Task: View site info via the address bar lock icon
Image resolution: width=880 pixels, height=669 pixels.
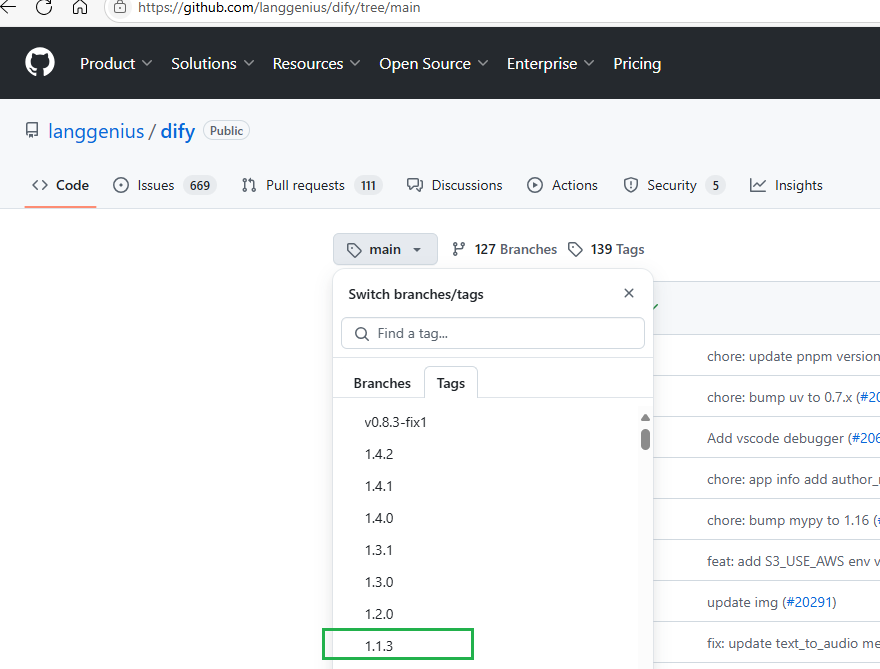Action: [x=120, y=7]
